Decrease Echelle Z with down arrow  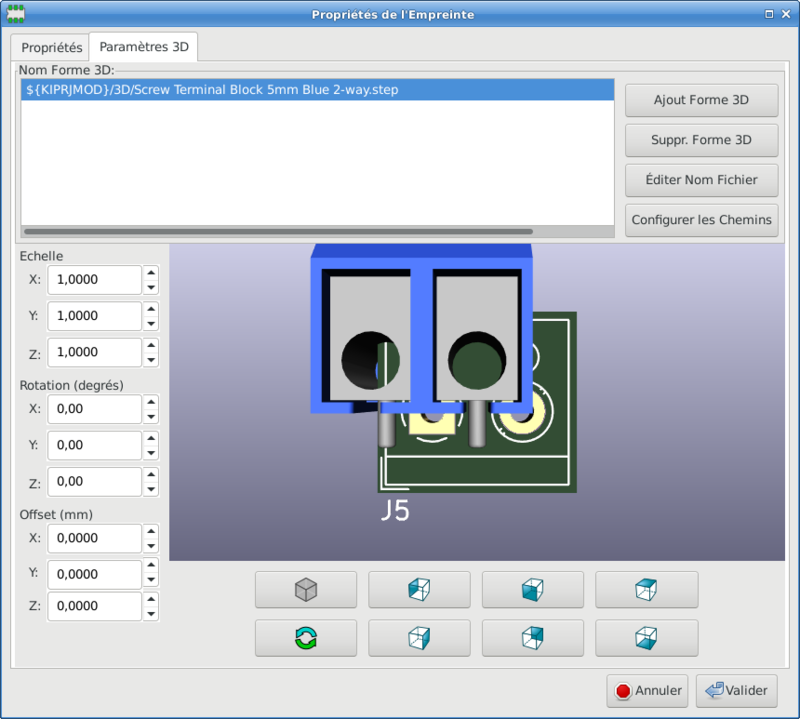click(151, 360)
